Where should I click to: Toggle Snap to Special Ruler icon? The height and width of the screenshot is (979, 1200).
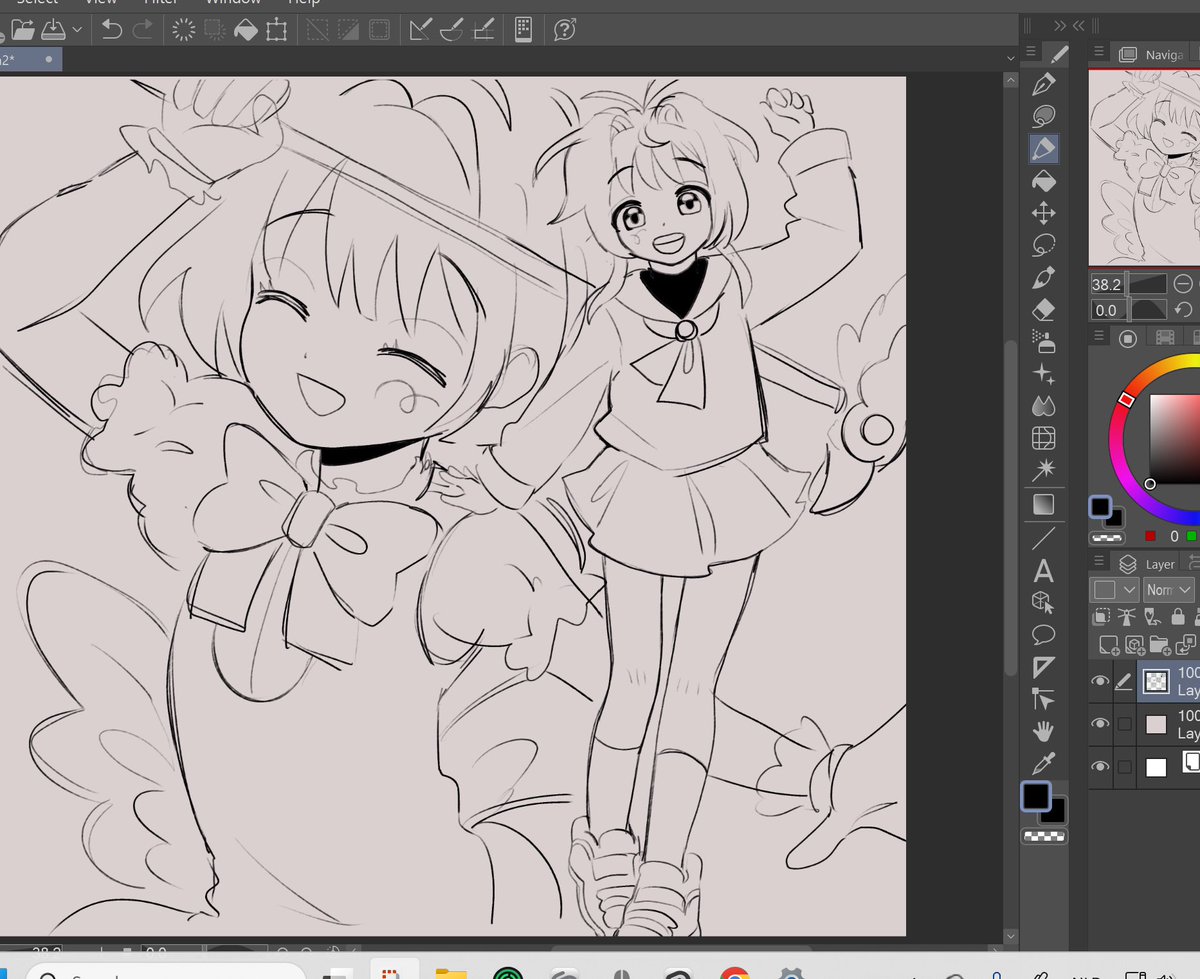[x=452, y=30]
